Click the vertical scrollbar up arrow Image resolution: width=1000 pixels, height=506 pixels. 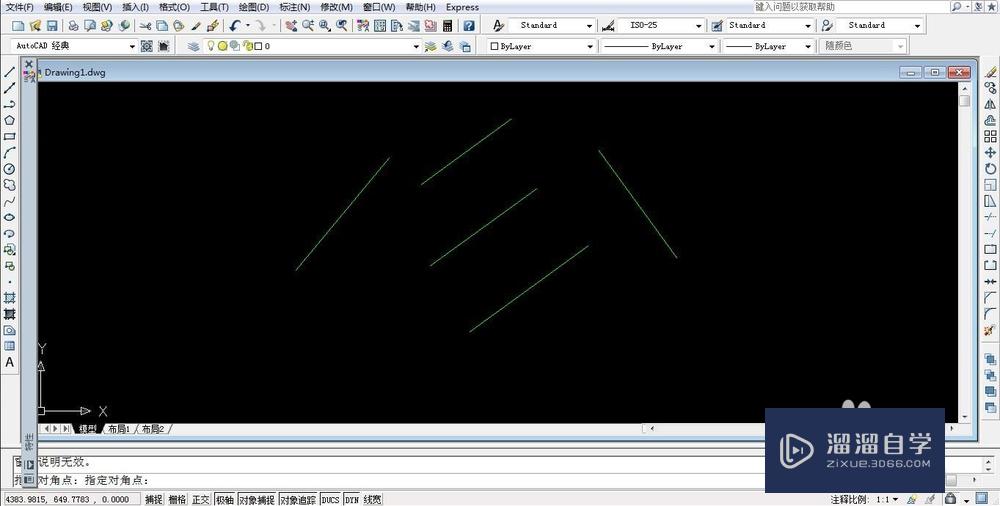click(964, 87)
